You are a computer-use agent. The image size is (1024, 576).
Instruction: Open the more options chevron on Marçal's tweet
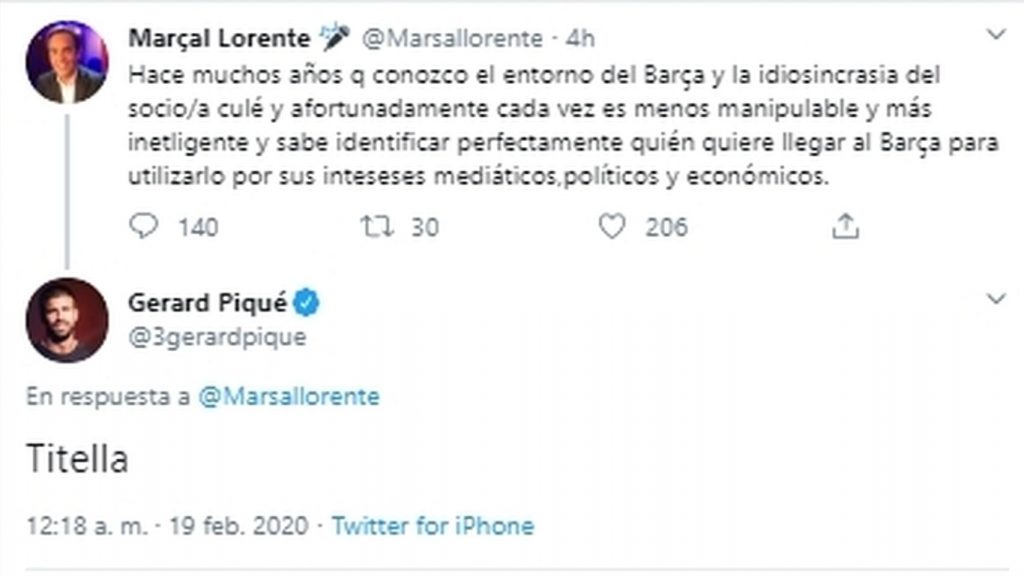995,36
